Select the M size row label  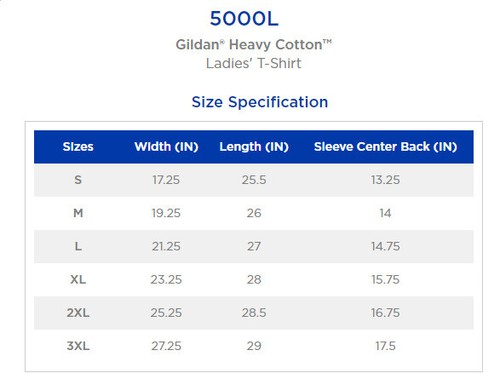[x=78, y=213]
